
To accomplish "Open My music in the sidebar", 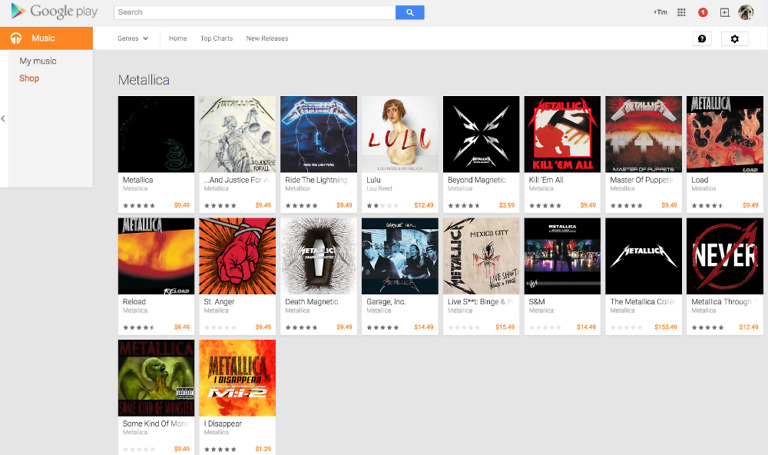I will coord(38,61).
